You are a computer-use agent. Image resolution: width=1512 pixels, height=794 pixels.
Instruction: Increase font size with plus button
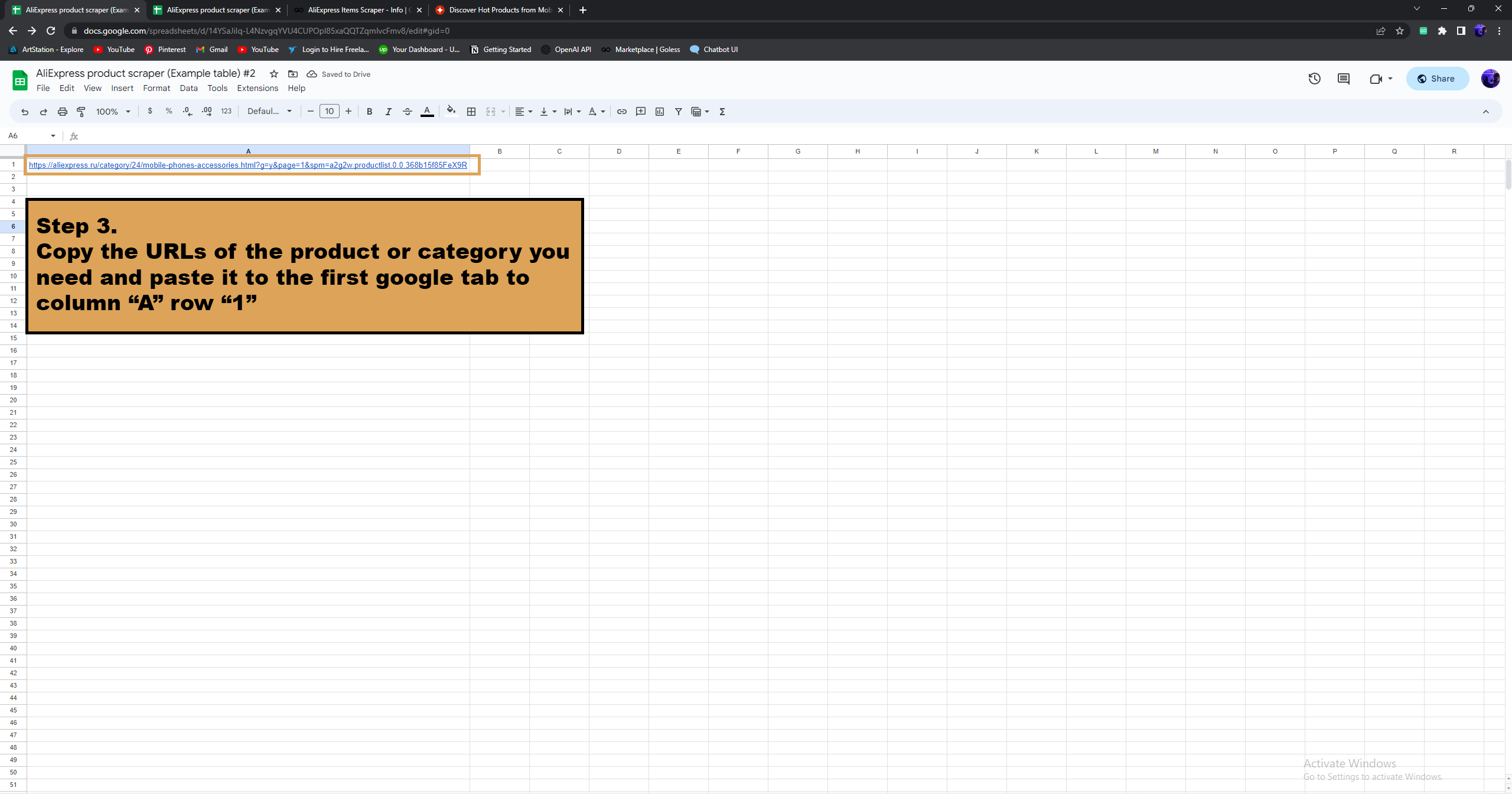pos(348,112)
